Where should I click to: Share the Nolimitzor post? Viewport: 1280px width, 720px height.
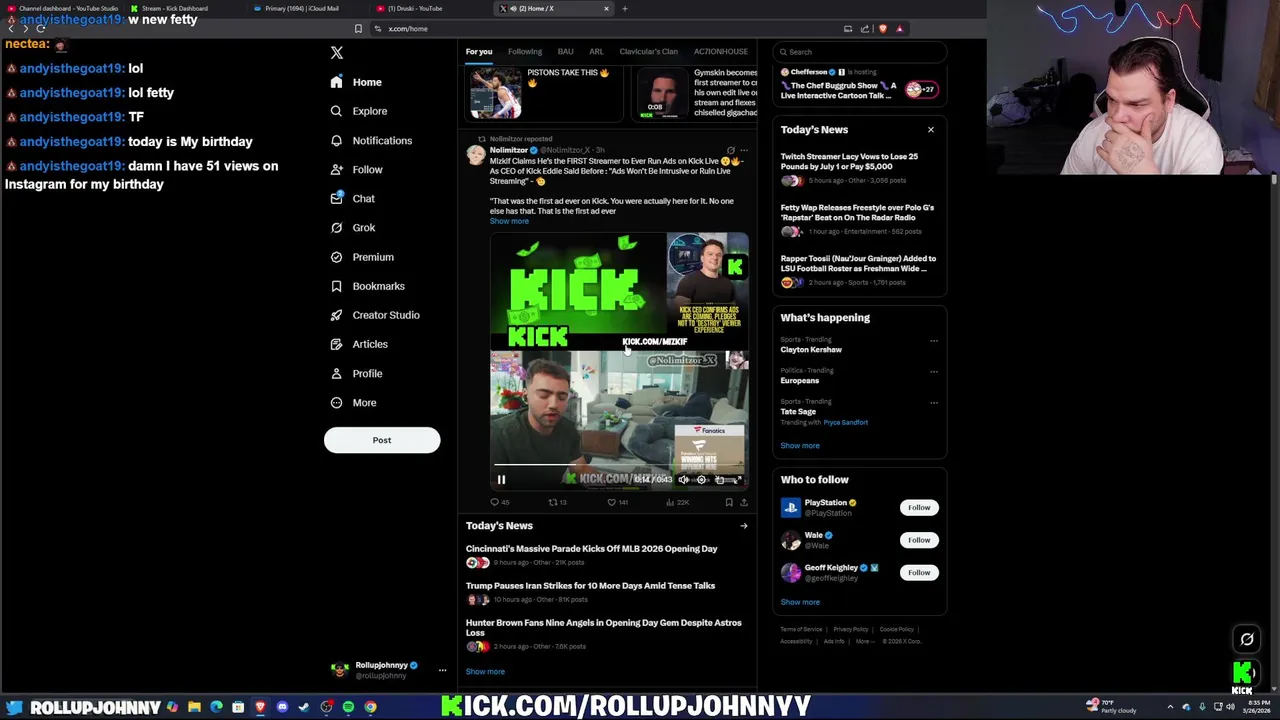[743, 502]
